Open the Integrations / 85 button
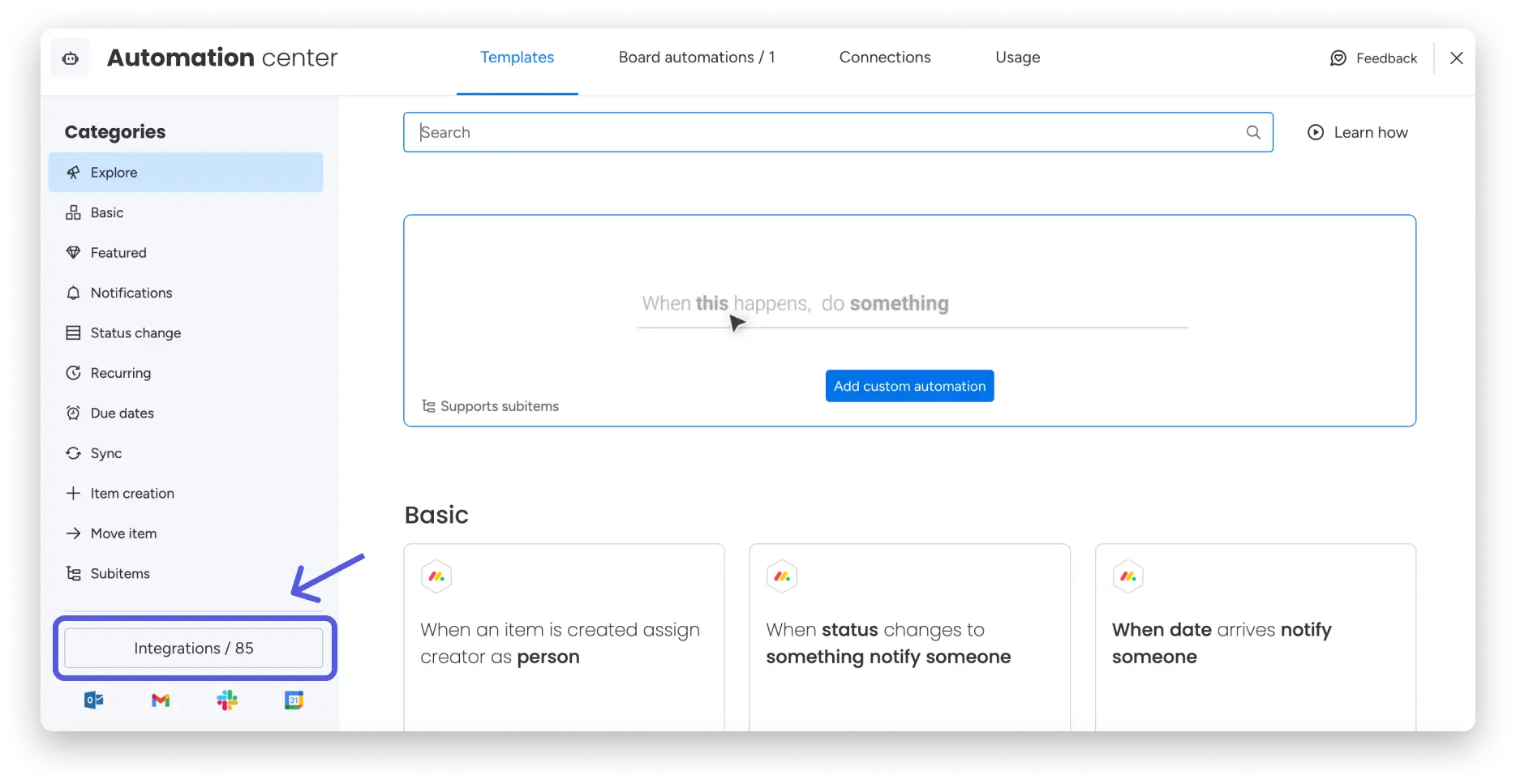This screenshot has width=1516, height=784. 194,649
